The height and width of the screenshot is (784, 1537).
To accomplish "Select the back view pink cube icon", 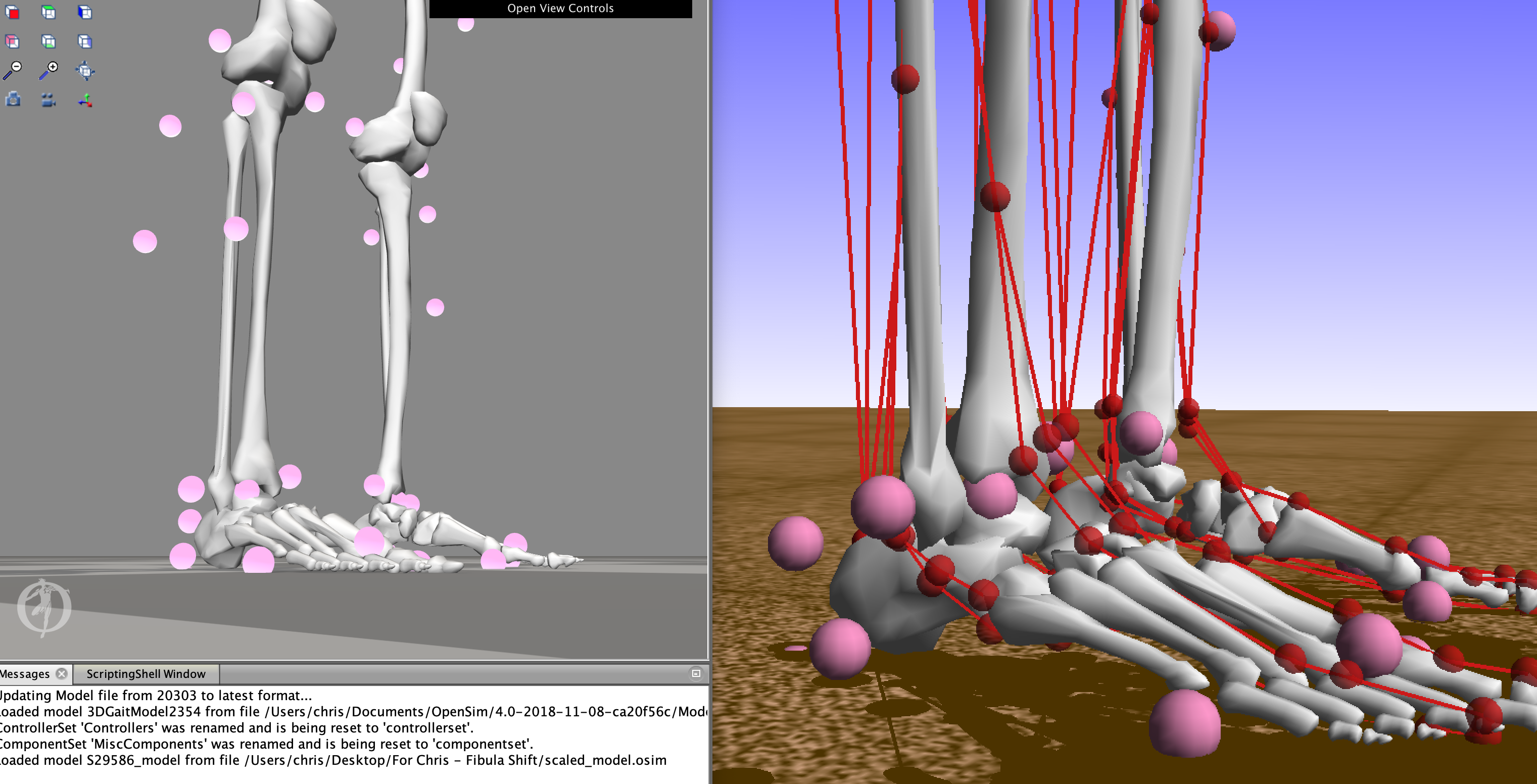I will coord(13,42).
